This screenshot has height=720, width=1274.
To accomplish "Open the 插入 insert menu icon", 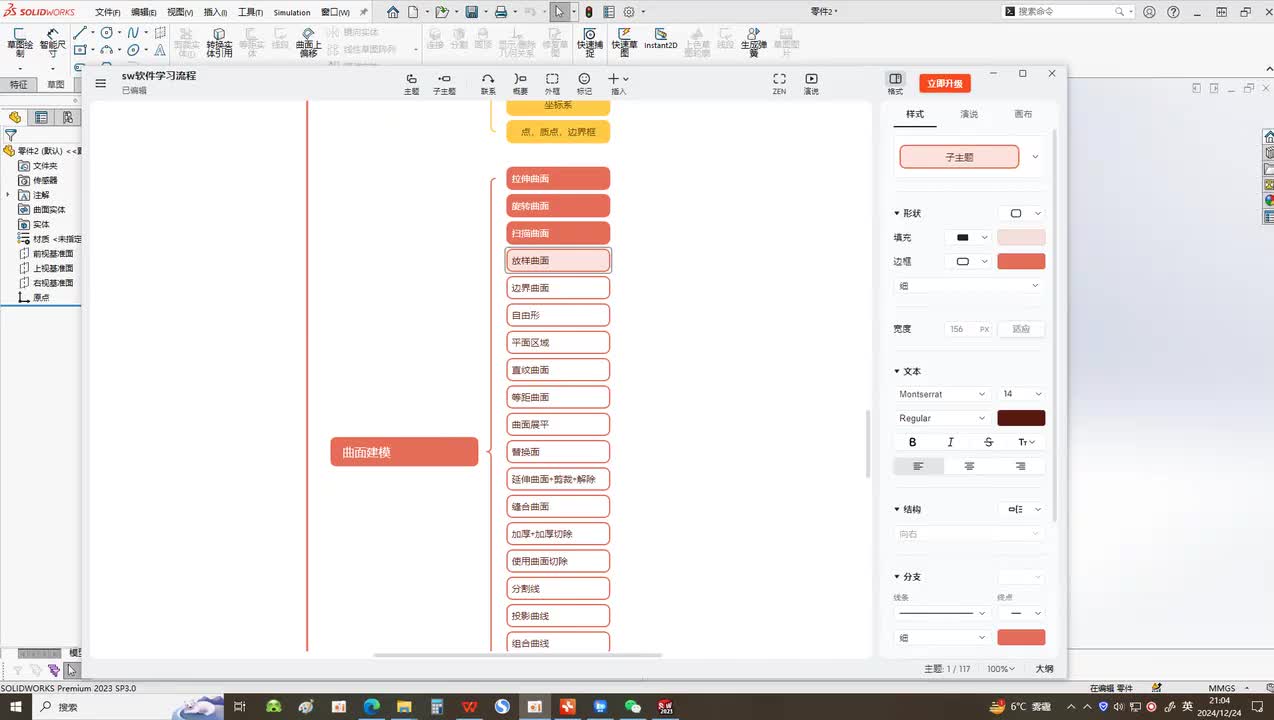I will 618,79.
